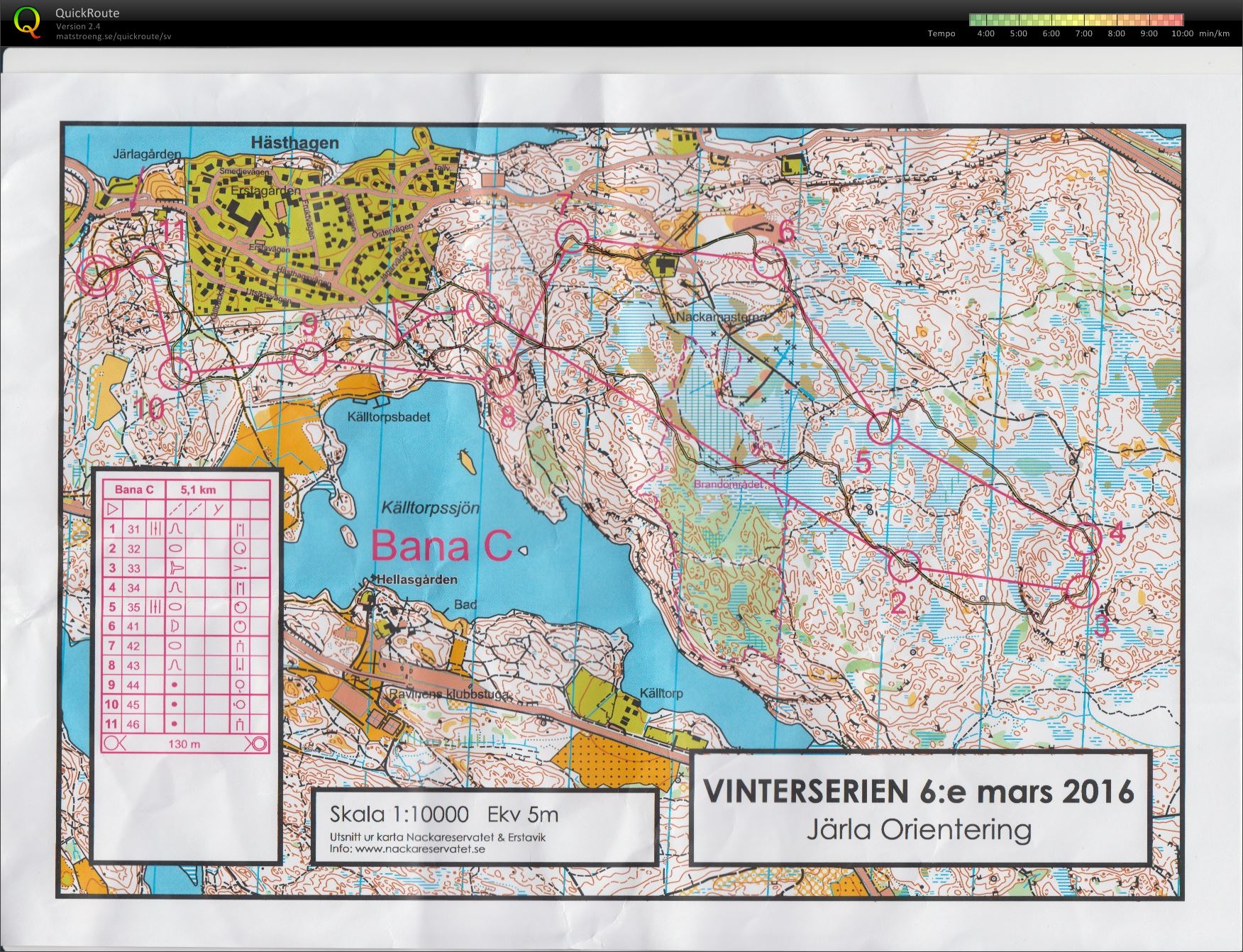Select control circle 10 on the map
The image size is (1243, 952).
[x=177, y=372]
